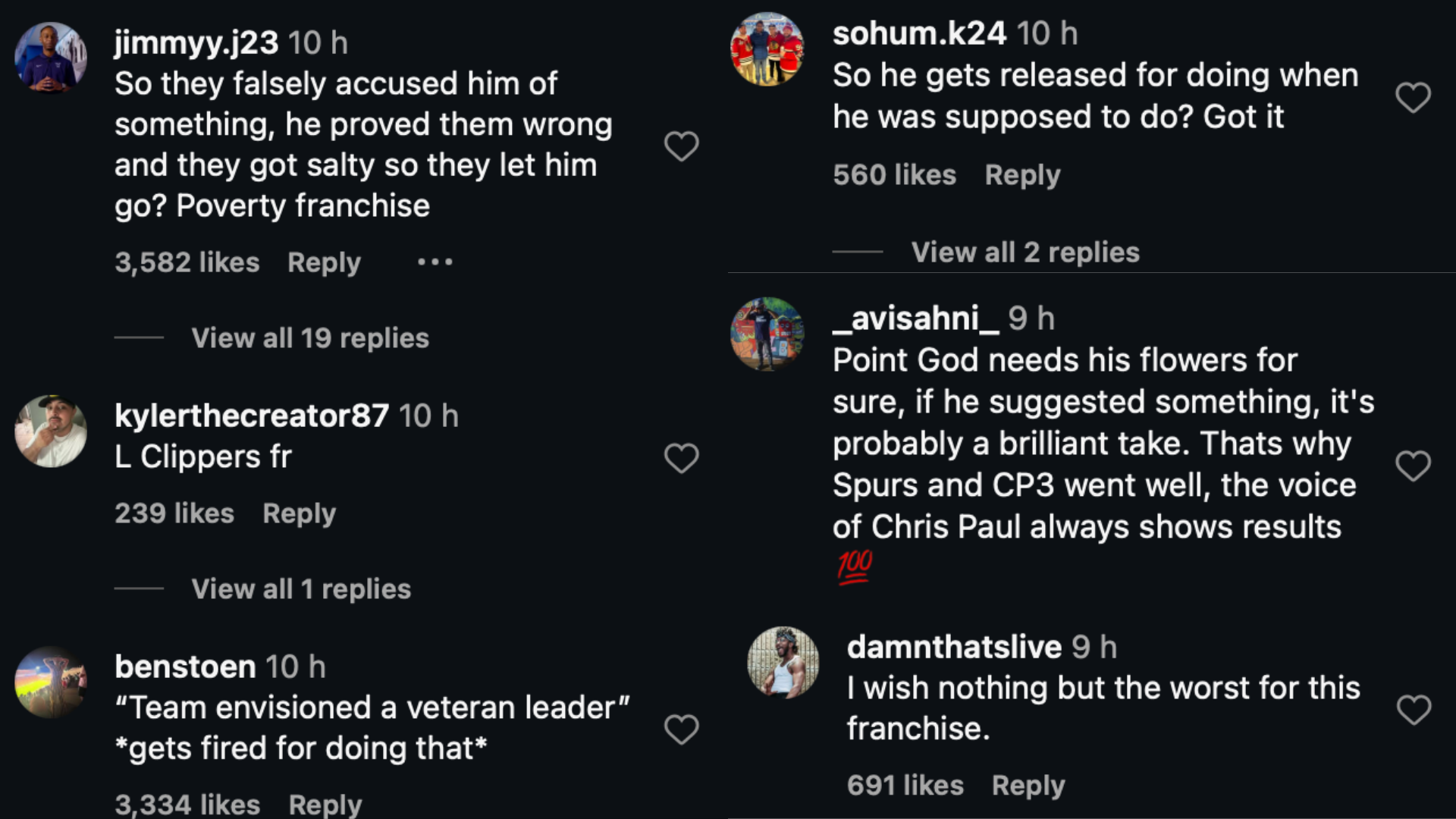
Task: Reply to jimmyy.j23's comment
Action: tap(324, 262)
